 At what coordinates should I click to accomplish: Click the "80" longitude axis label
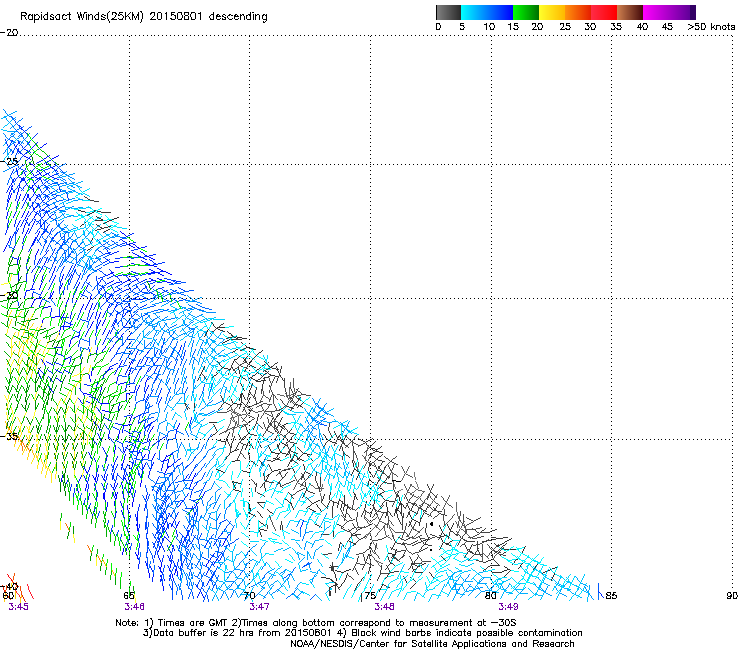point(491,596)
